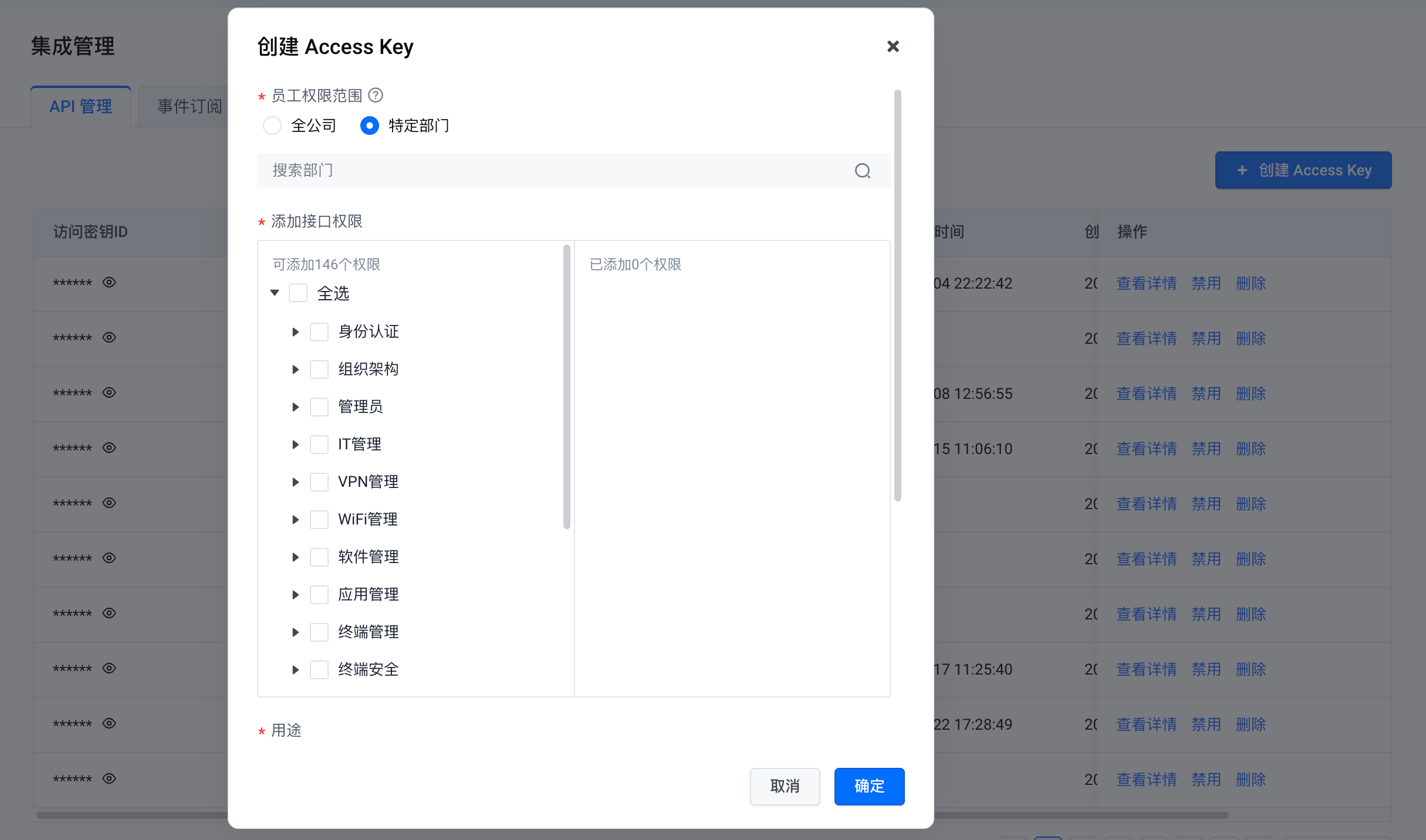Collapse the 全选 root tree node
1426x840 pixels.
click(x=275, y=293)
